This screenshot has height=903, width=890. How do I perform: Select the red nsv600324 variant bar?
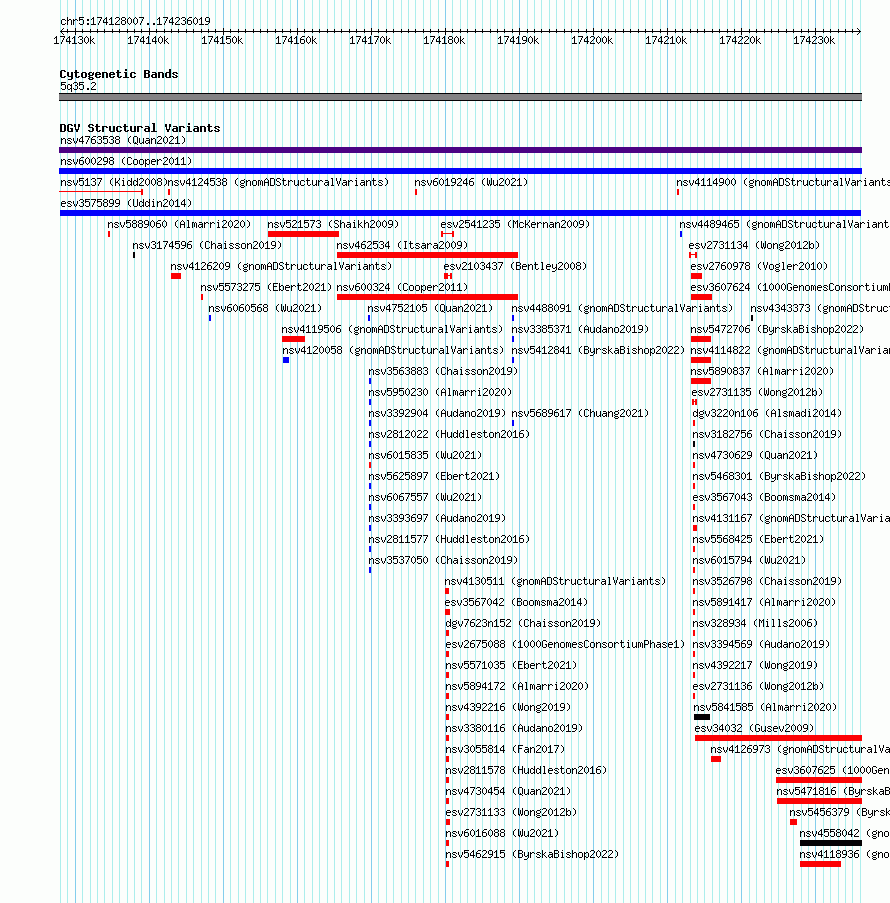coord(427,297)
